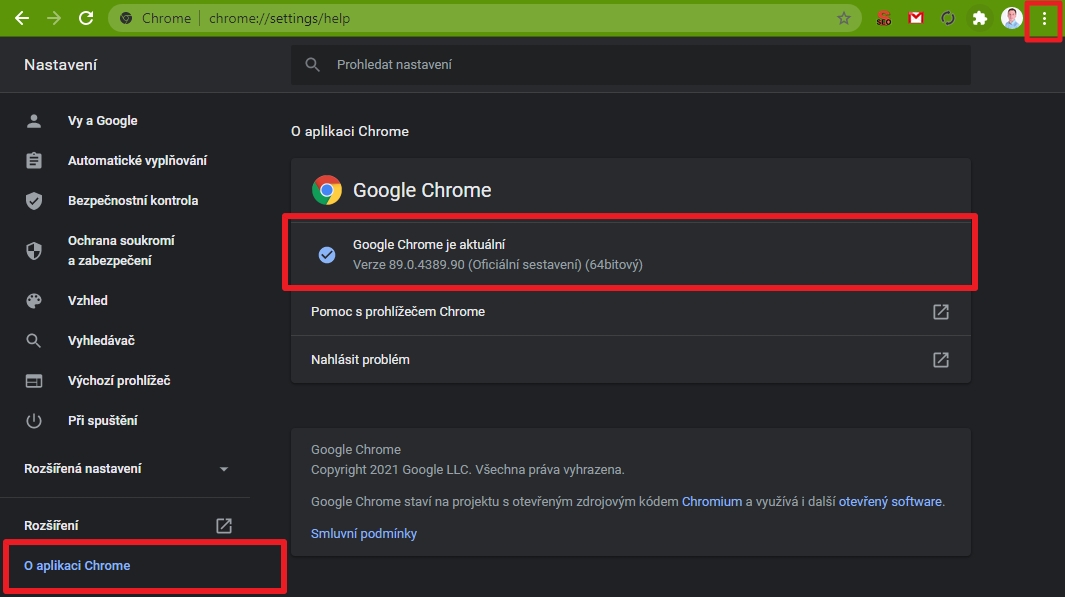This screenshot has height=597, width=1065.
Task: Click the external link icon for Nahlásit problém
Action: (941, 360)
